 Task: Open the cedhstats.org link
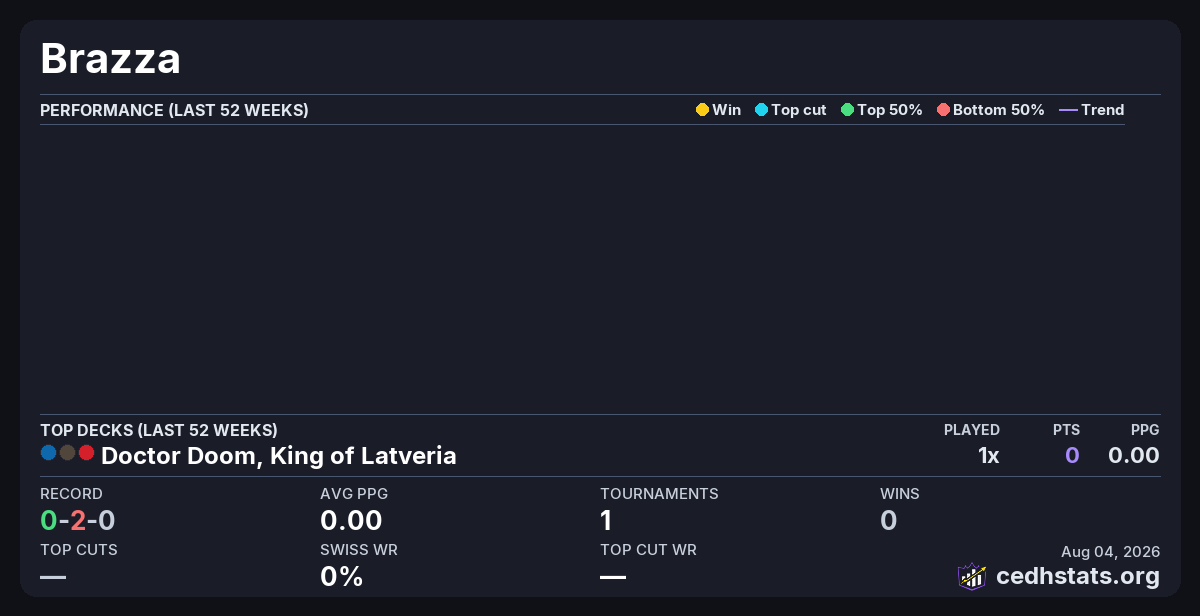click(1078, 576)
